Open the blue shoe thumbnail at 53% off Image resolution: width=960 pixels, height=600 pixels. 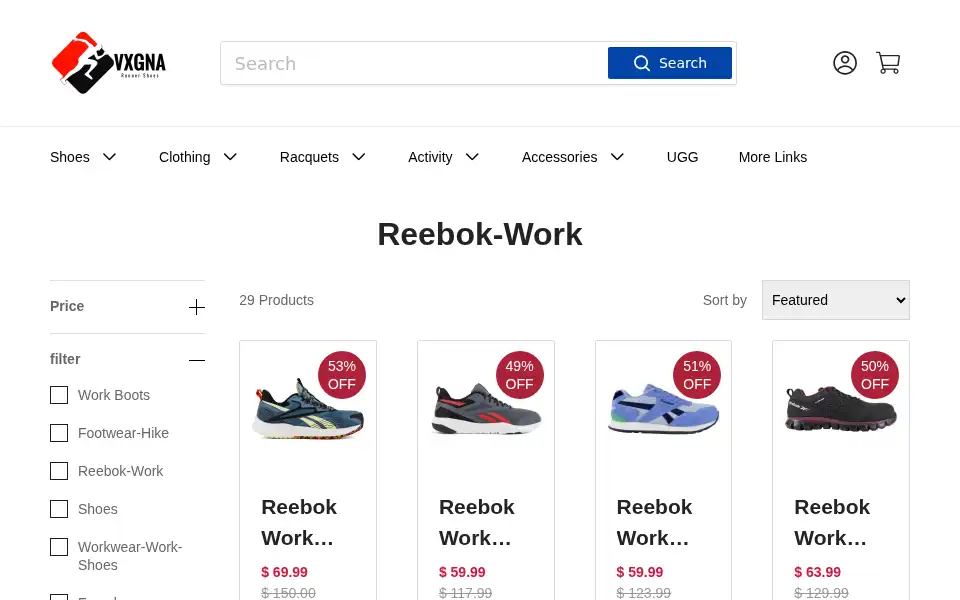pyautogui.click(x=308, y=408)
